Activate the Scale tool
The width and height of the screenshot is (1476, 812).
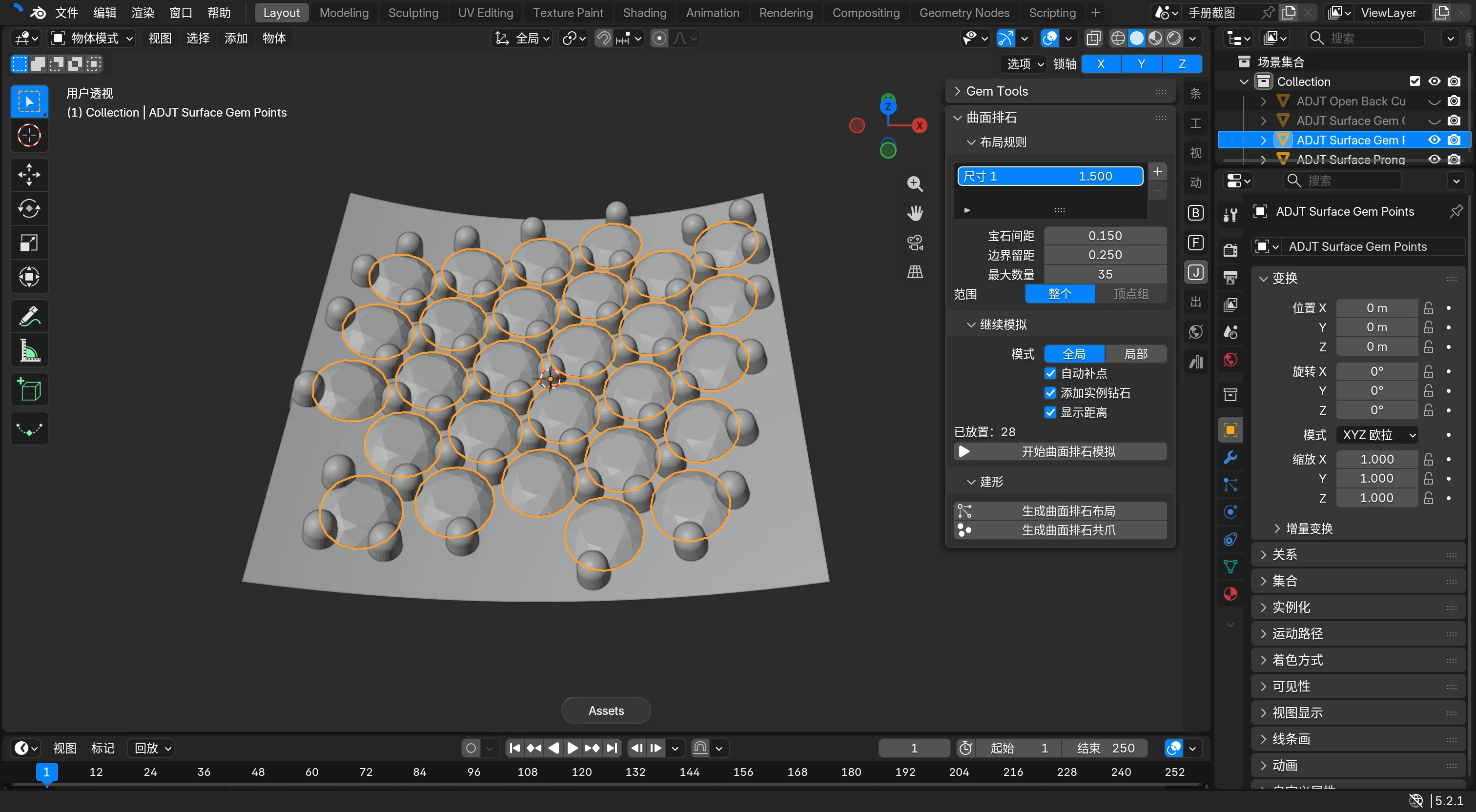[x=29, y=243]
